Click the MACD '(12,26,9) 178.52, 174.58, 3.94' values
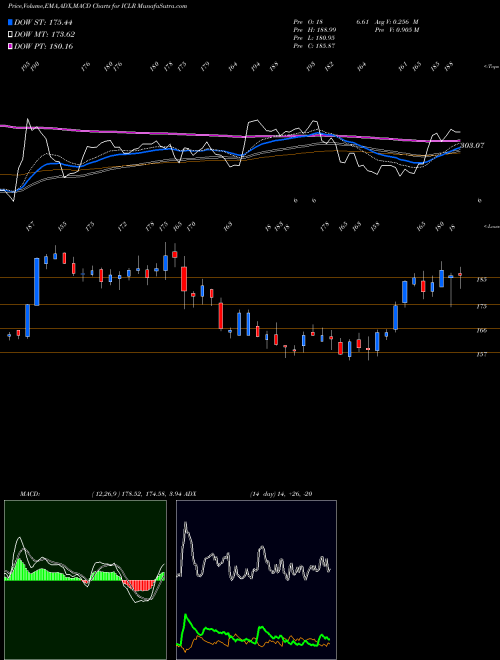The width and height of the screenshot is (500, 660). click(x=136, y=494)
